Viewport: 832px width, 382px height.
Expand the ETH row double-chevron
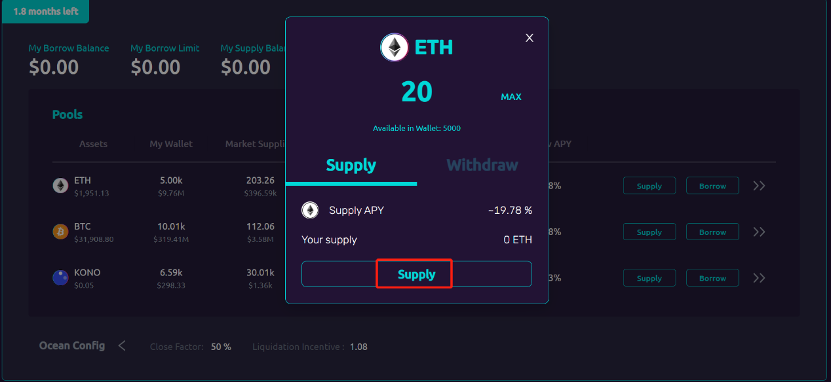pos(759,186)
